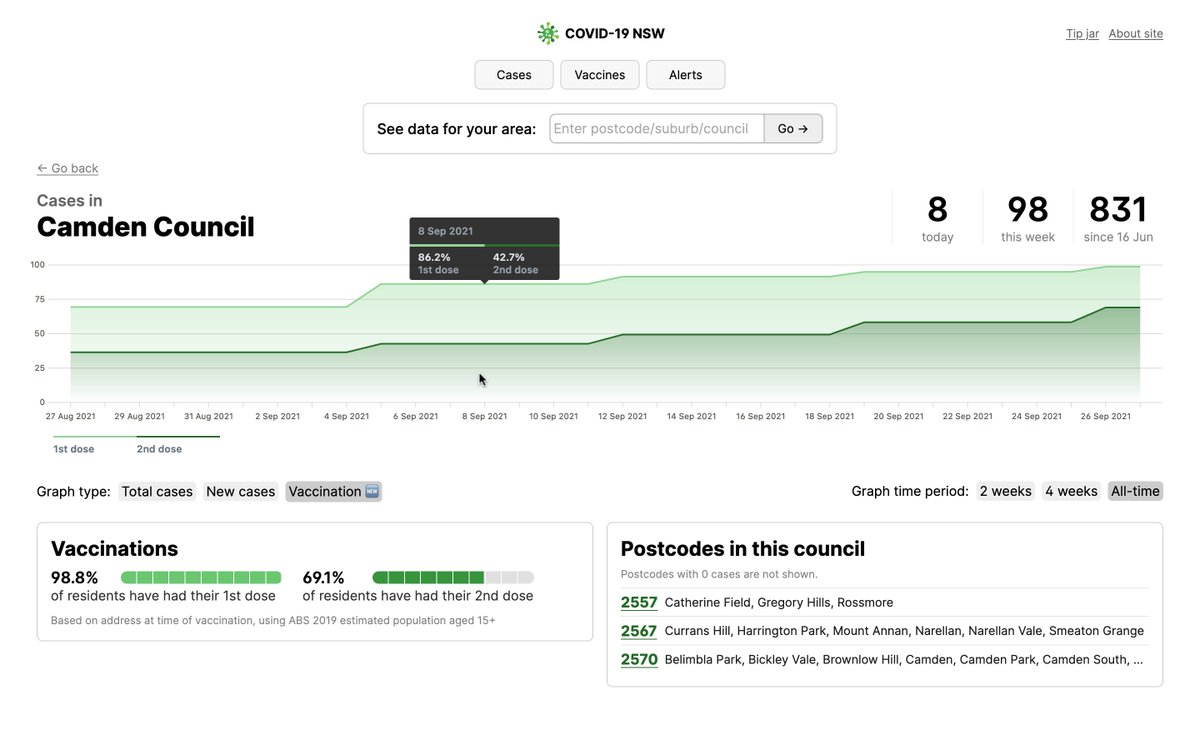Follow the Tip jar link

pos(1082,34)
